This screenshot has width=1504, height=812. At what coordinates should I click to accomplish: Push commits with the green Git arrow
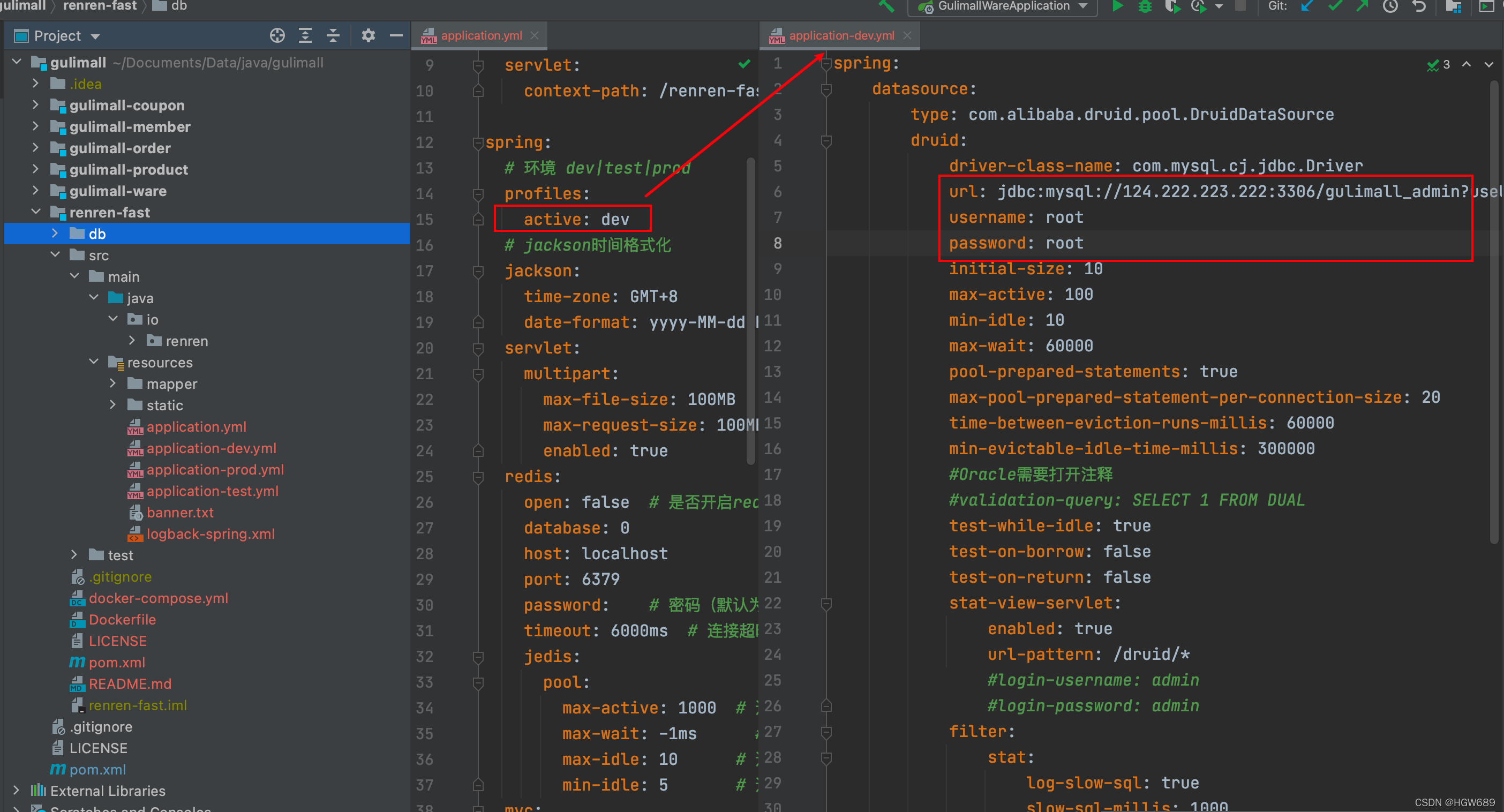(x=1362, y=6)
